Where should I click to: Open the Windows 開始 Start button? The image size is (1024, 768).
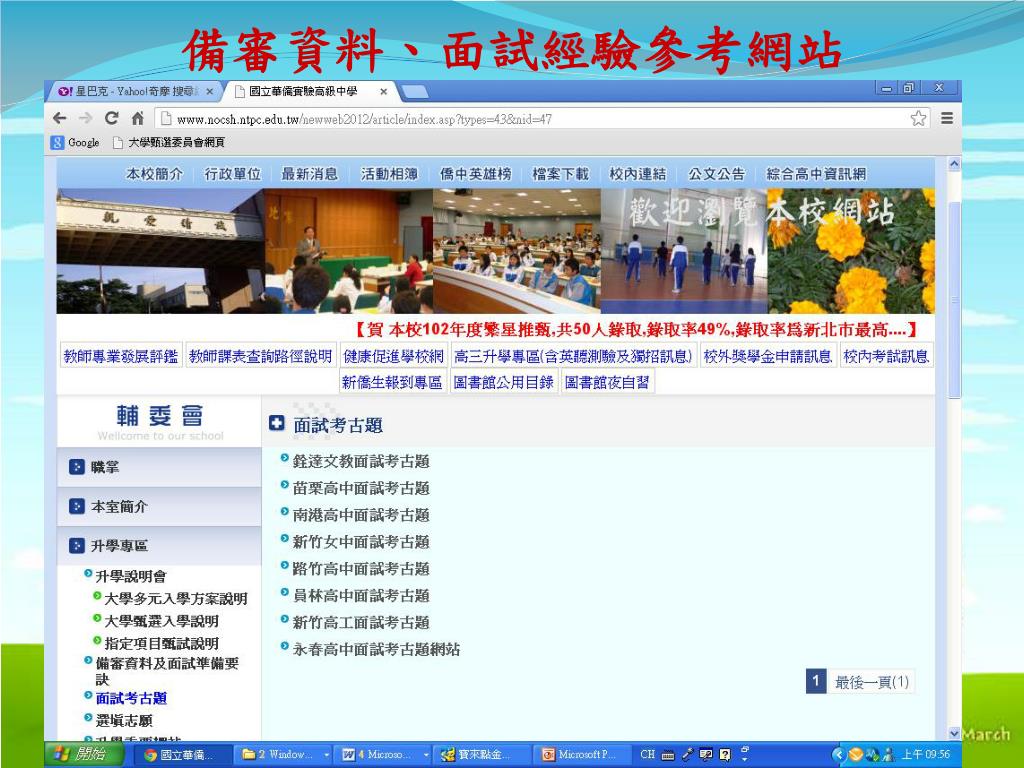click(84, 754)
